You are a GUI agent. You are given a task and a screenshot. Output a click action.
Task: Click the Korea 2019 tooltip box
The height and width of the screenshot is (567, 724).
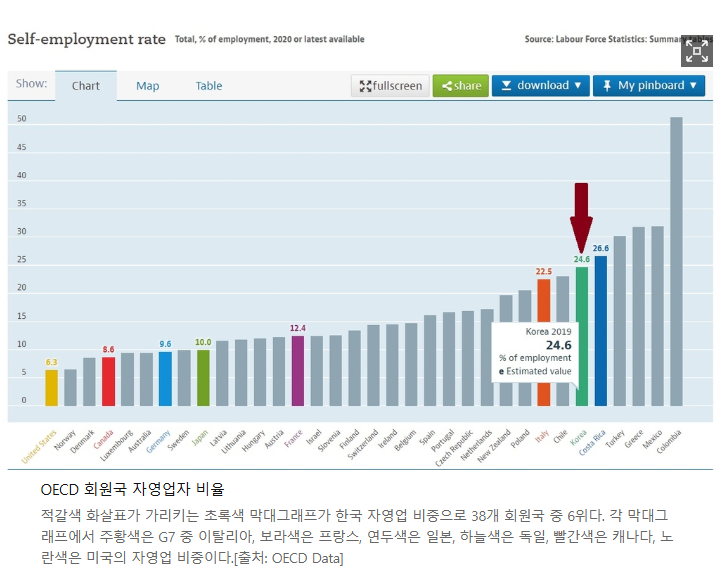[535, 352]
